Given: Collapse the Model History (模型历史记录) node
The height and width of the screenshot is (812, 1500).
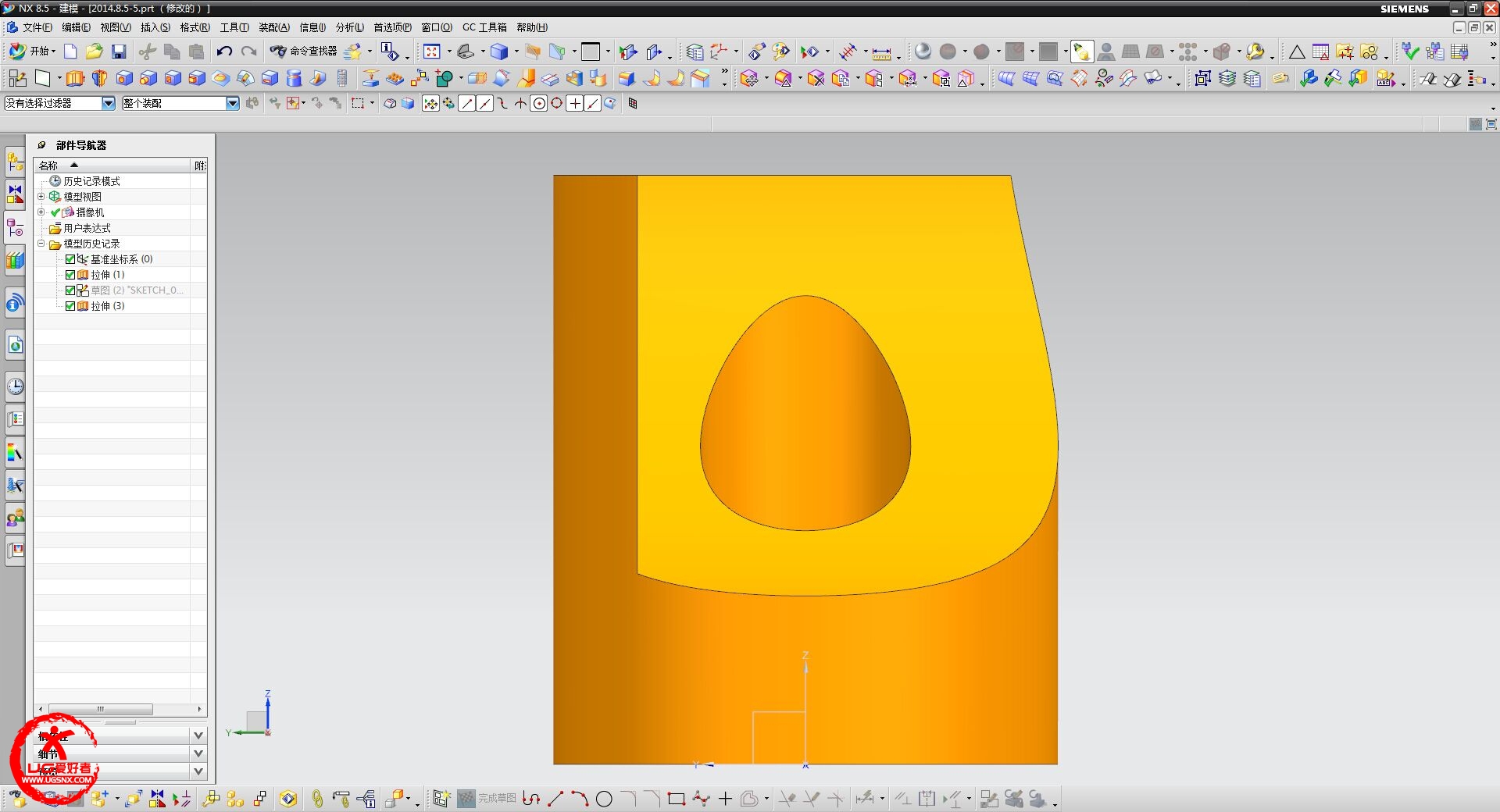Looking at the screenshot, I should point(41,244).
